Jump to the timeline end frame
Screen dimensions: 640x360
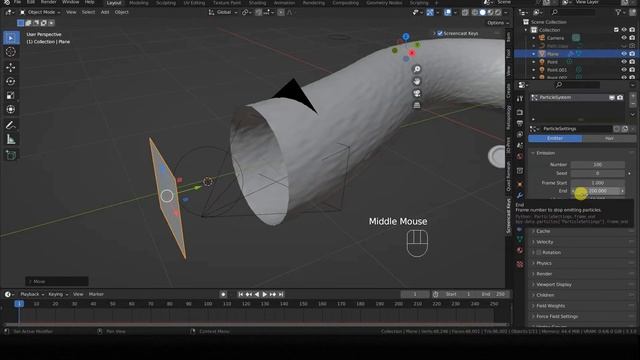pos(281,294)
